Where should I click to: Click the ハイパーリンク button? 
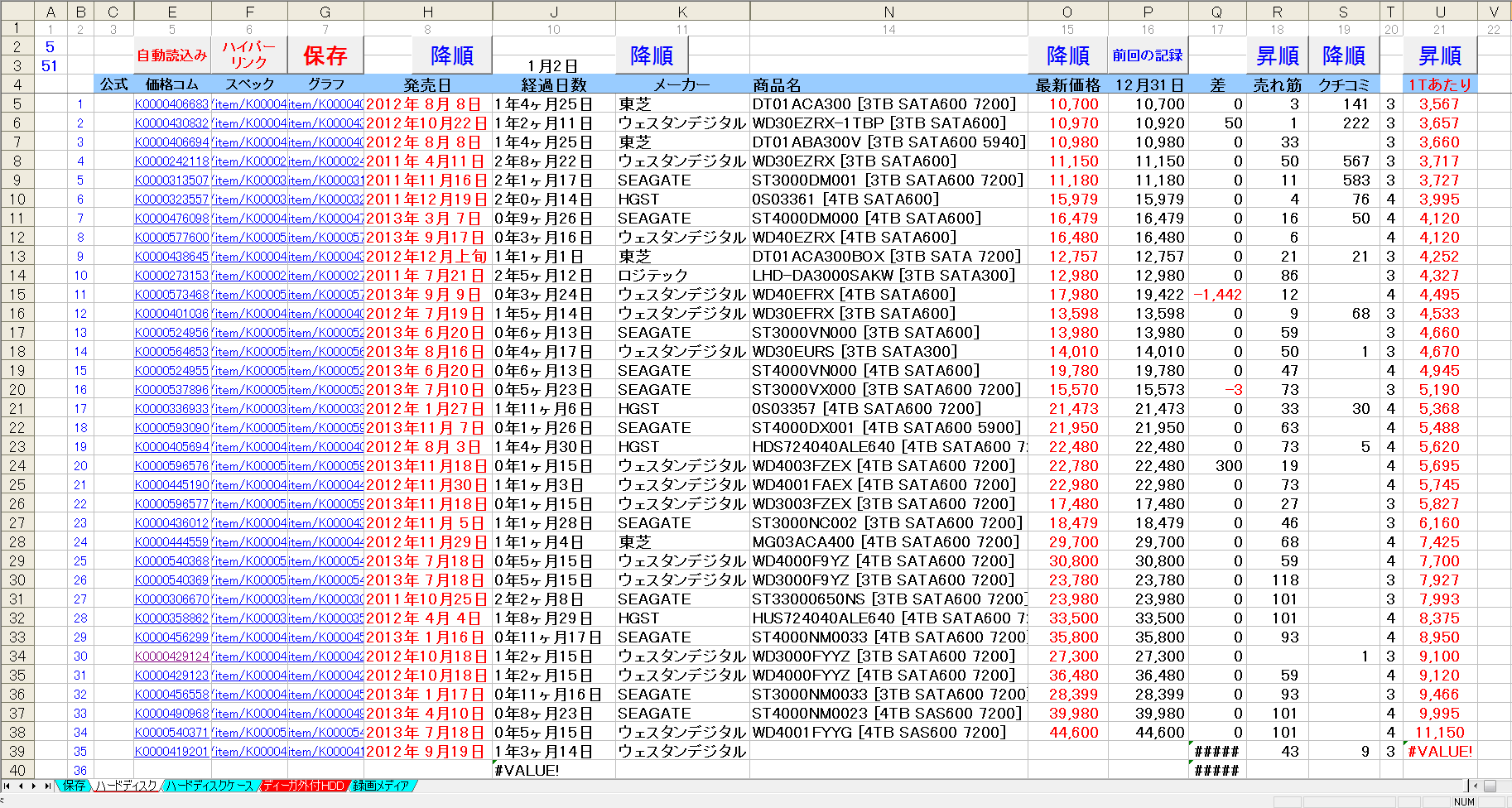tap(249, 55)
